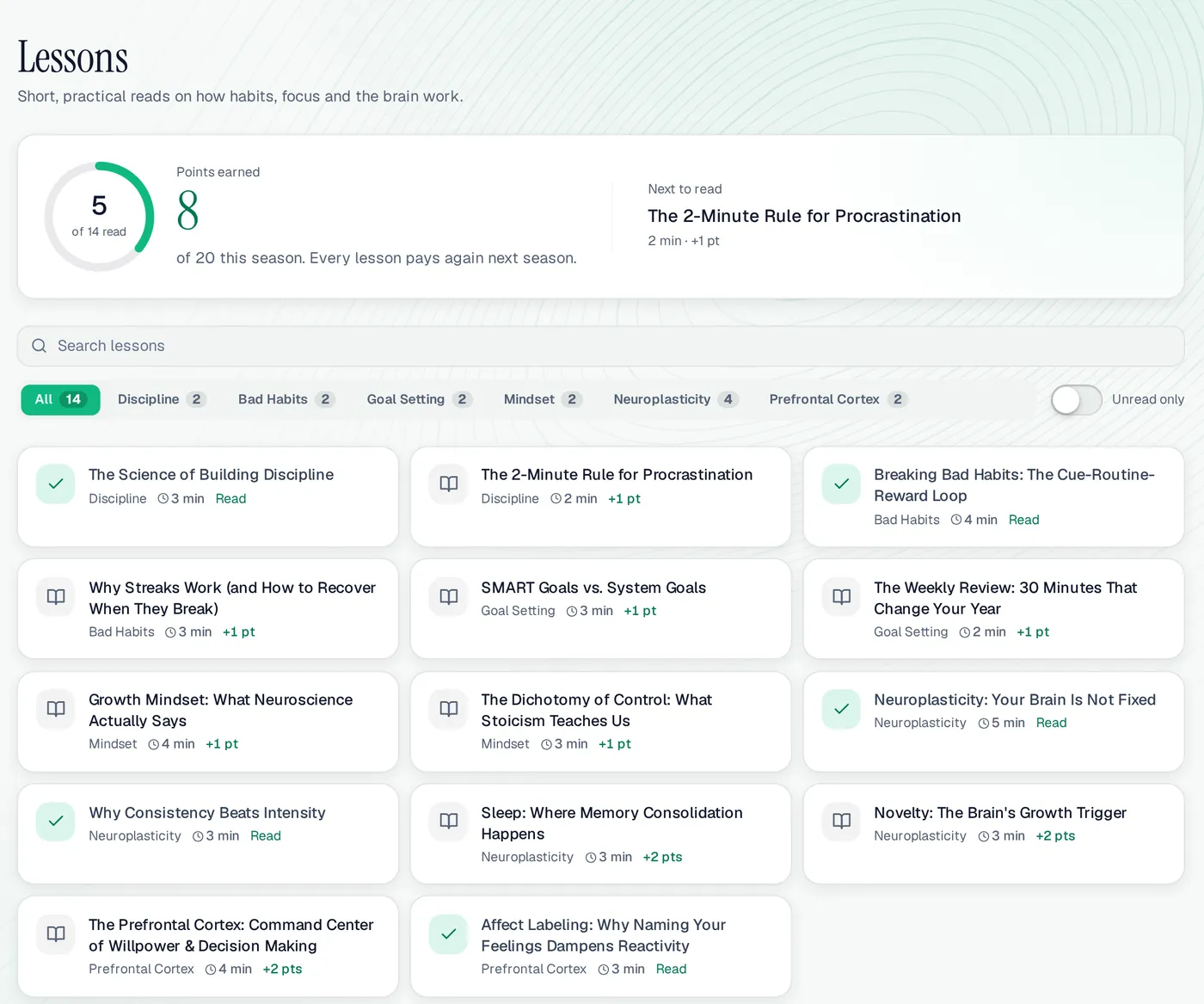Filter lessons by Prefrontal Cortex

[x=838, y=399]
